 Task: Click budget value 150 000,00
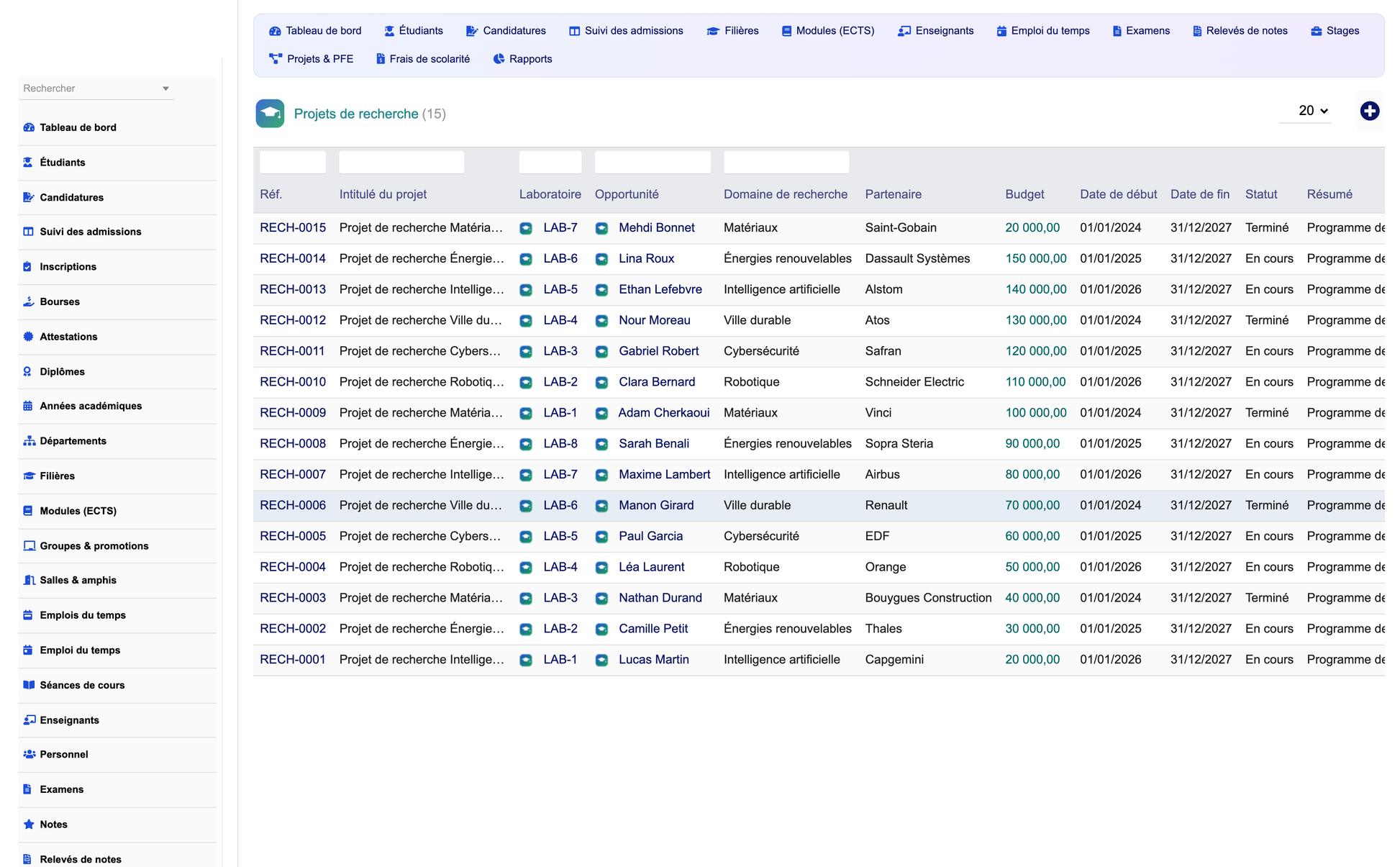click(x=1036, y=259)
